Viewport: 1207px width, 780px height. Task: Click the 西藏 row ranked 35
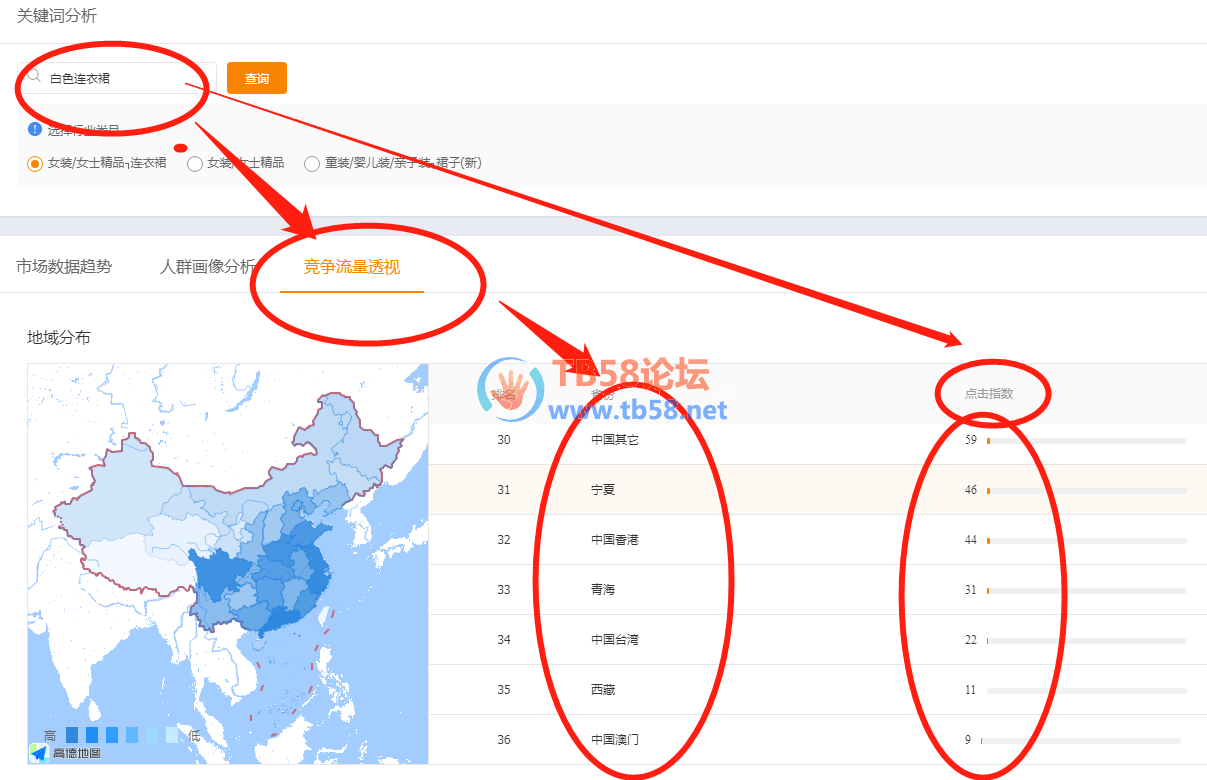(603, 690)
